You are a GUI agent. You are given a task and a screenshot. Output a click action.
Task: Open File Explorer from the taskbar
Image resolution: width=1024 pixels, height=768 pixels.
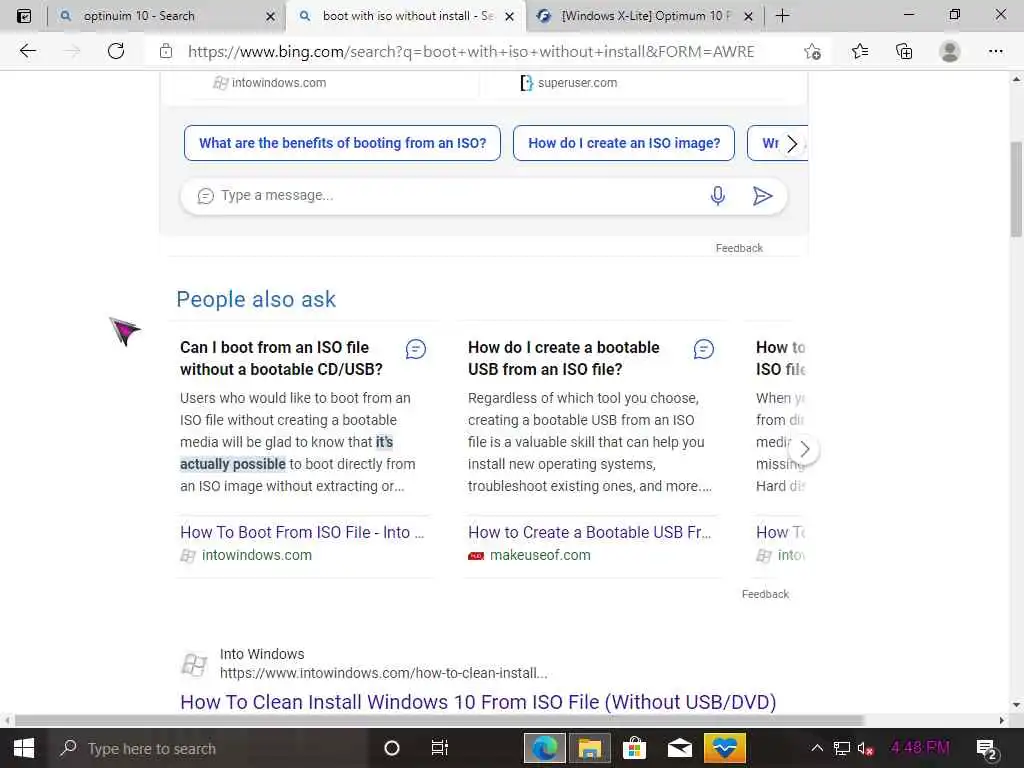click(x=589, y=748)
